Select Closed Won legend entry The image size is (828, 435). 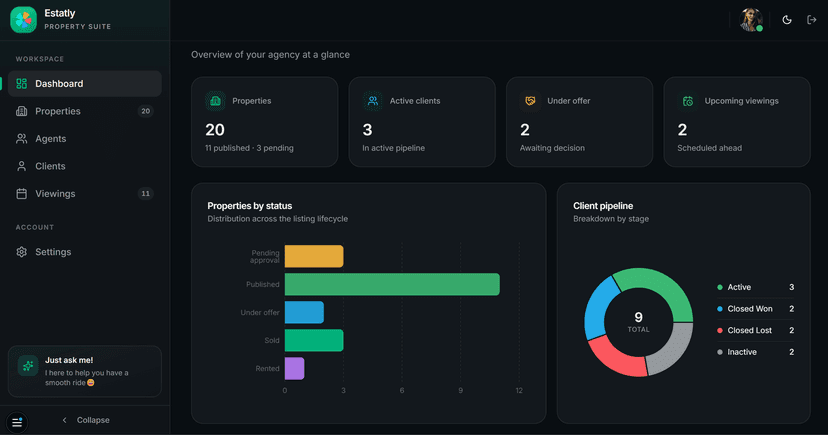[756, 309]
